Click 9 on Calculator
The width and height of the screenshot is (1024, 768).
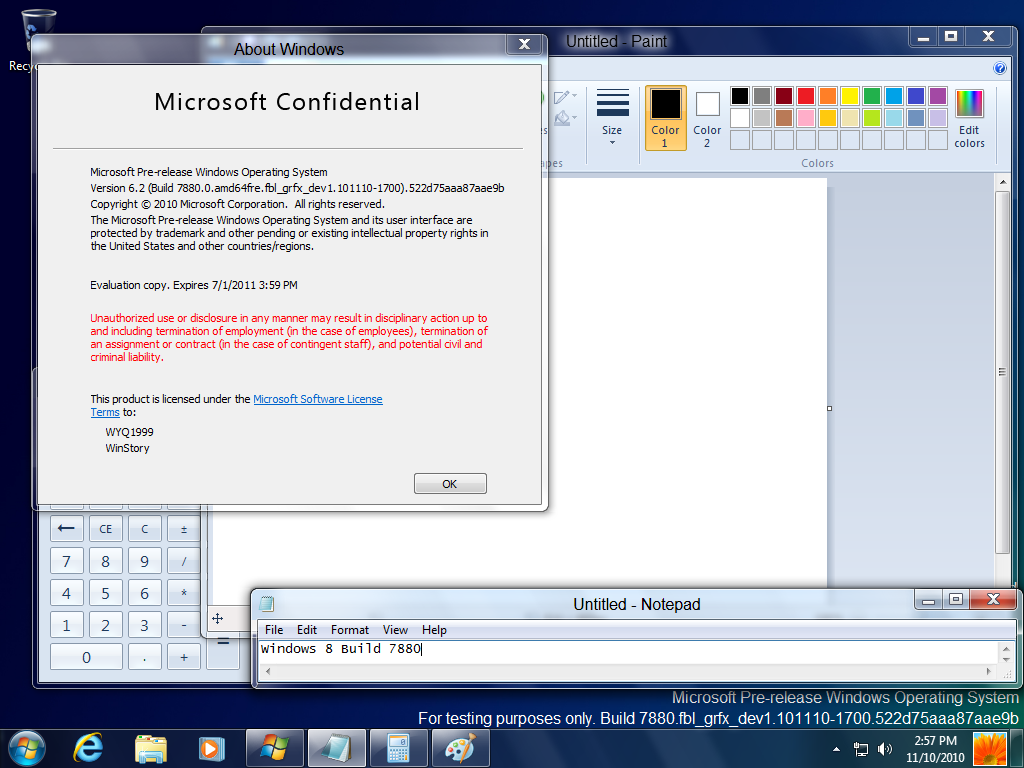(x=145, y=561)
